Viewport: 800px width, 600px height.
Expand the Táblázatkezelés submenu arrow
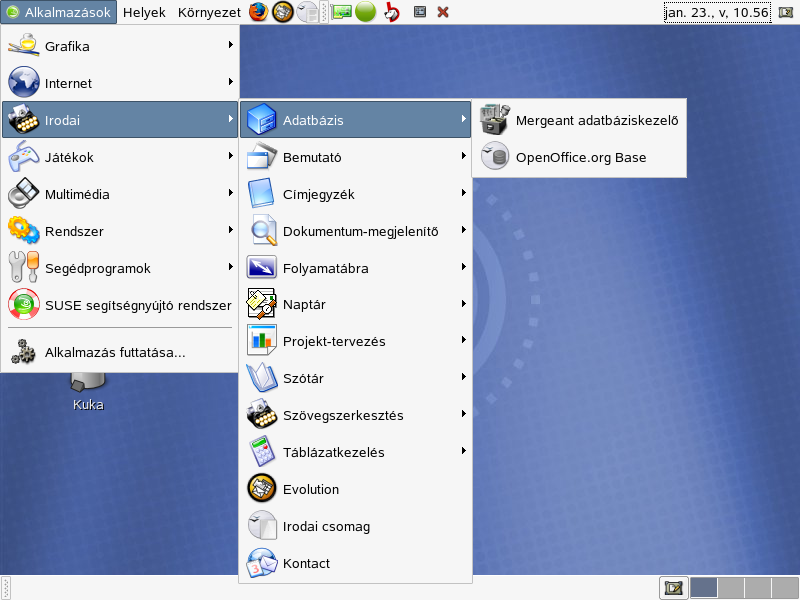pyautogui.click(x=464, y=451)
